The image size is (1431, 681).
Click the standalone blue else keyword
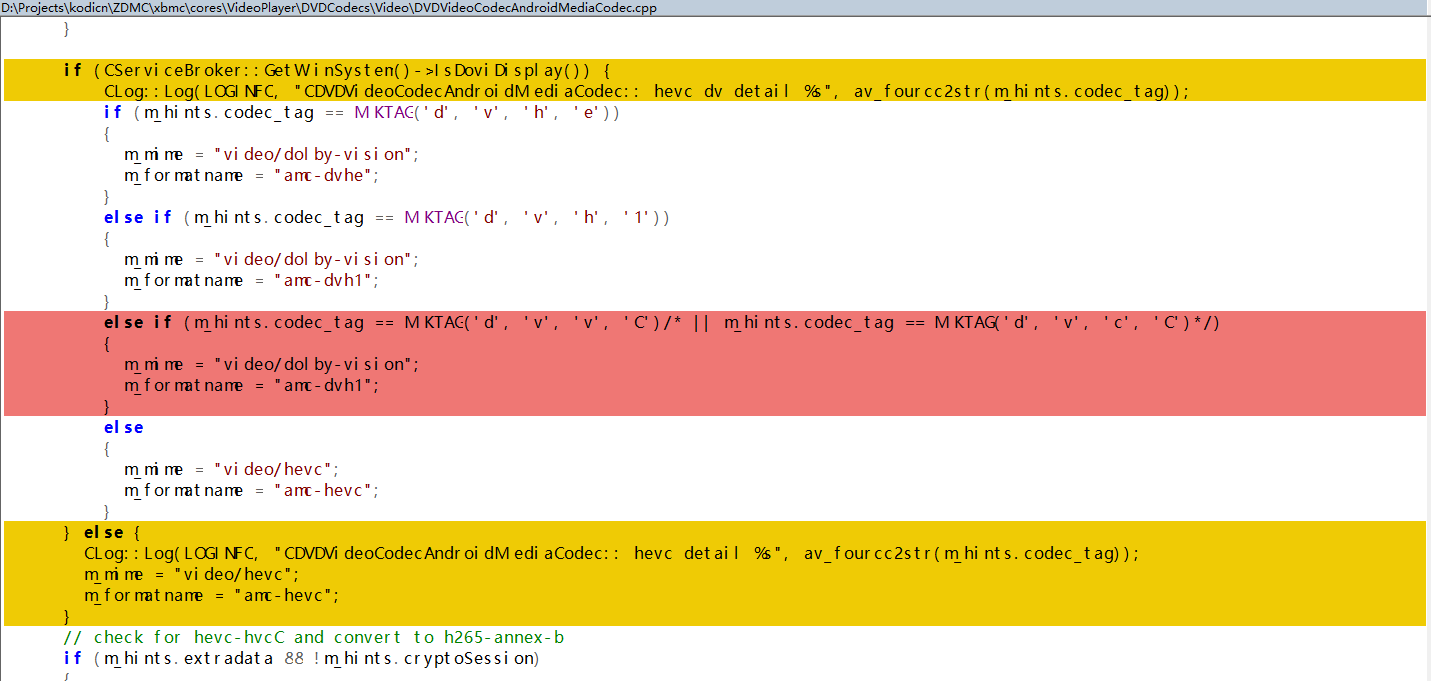tap(123, 427)
